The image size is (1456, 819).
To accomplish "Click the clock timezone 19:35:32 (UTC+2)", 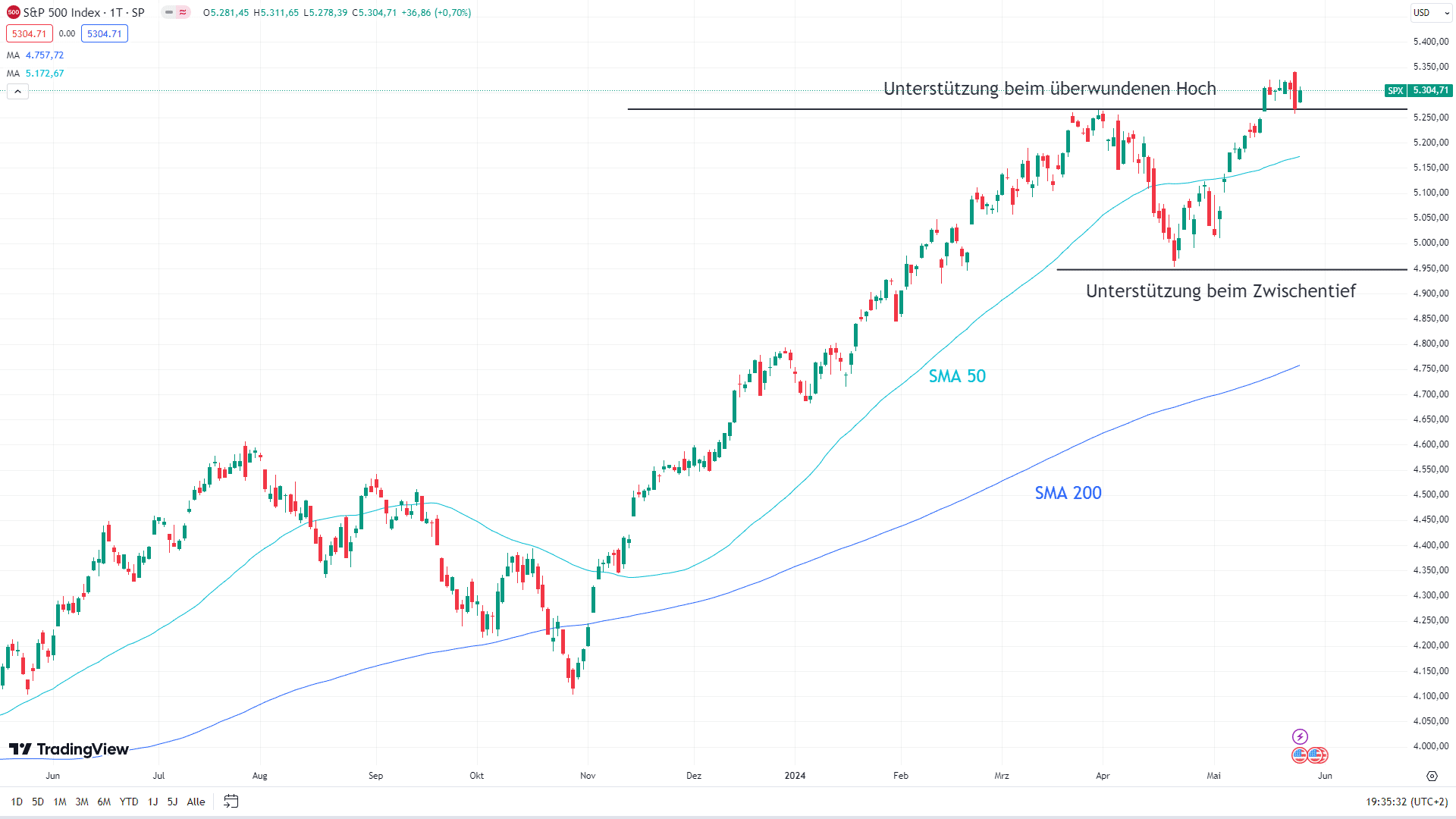I will click(1407, 802).
